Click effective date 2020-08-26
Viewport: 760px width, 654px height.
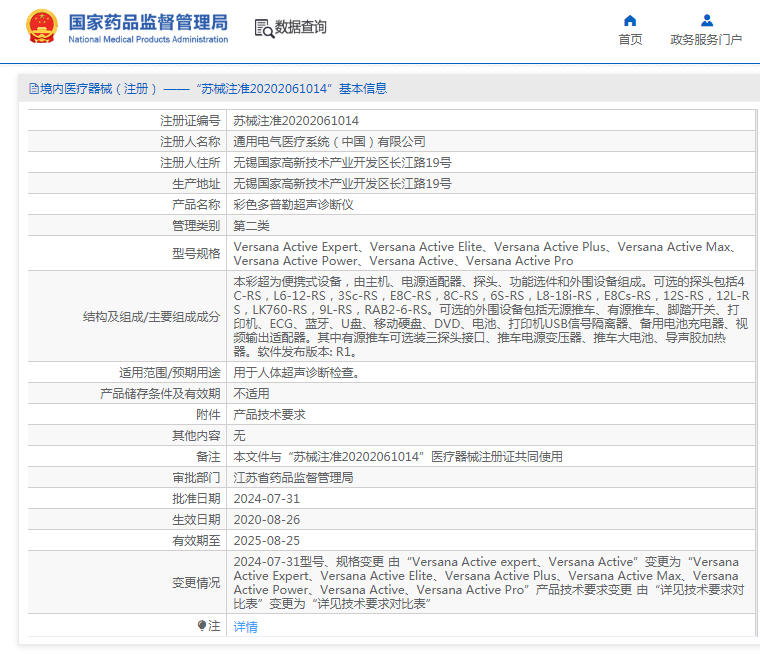(x=267, y=520)
